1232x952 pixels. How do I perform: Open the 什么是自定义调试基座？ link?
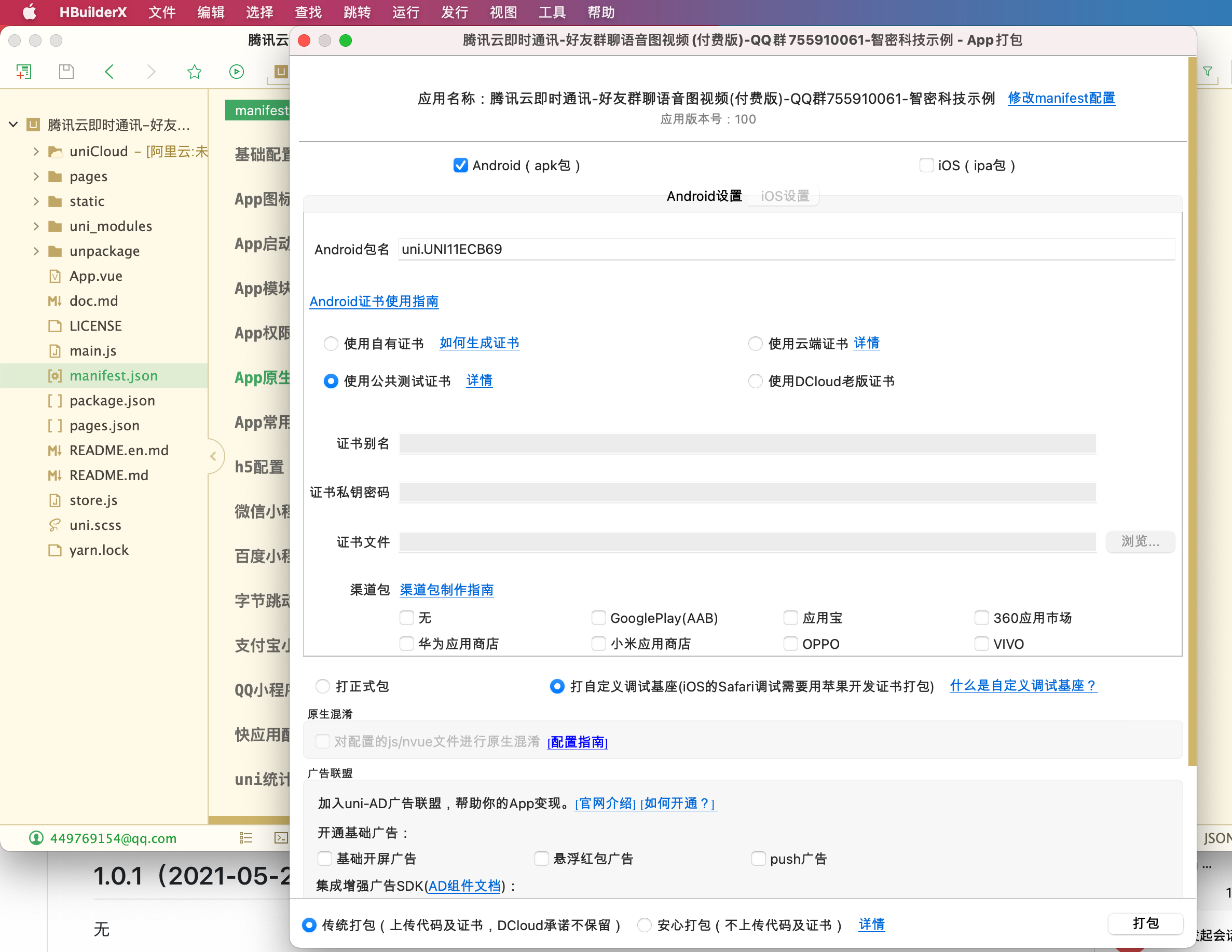tap(1023, 686)
